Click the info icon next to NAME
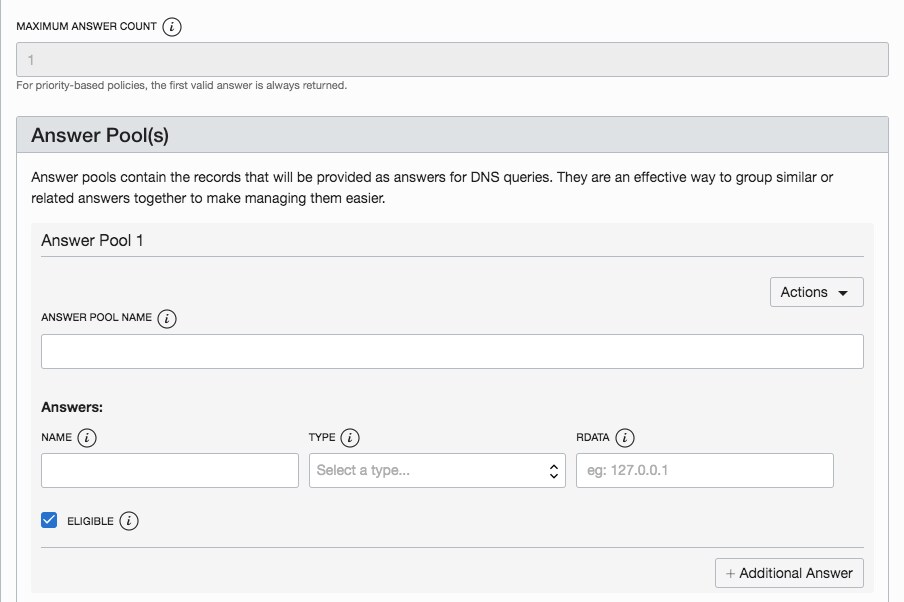904x602 pixels. coord(87,438)
